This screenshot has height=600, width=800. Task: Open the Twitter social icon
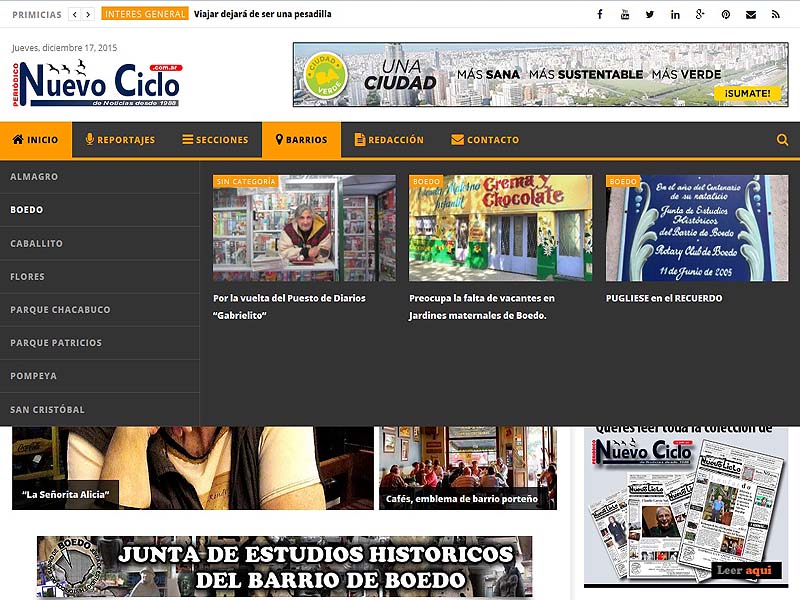click(x=649, y=14)
